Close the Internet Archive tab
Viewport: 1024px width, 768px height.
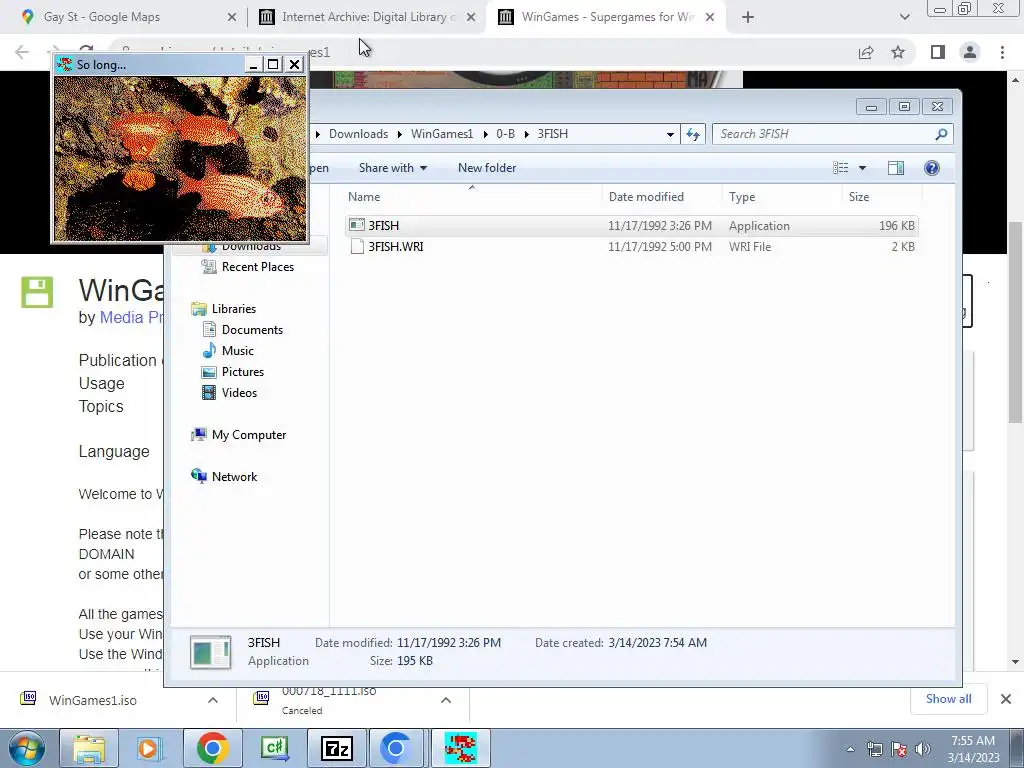pyautogui.click(x=471, y=17)
